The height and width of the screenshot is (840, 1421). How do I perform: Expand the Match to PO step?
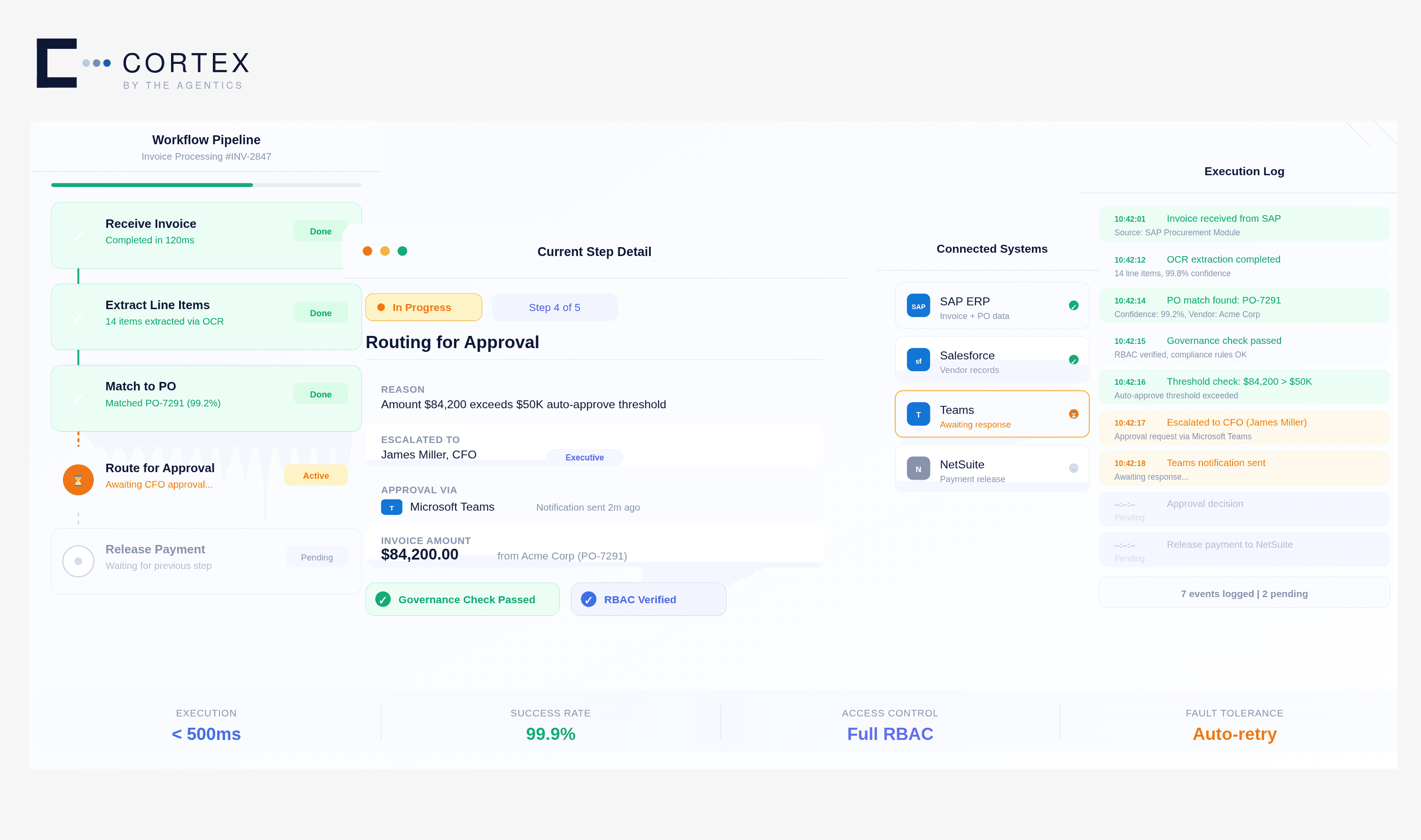206,398
